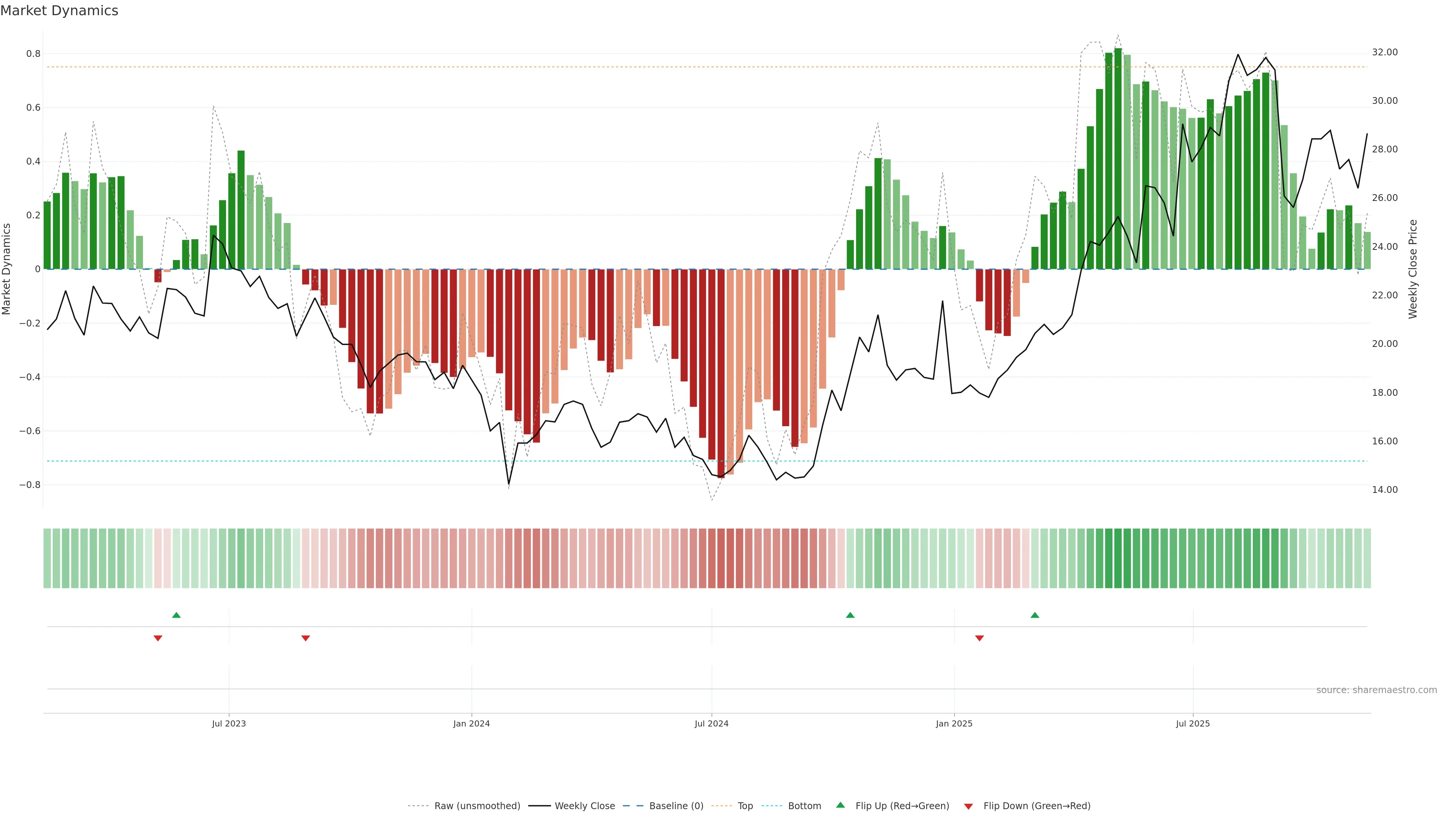
Task: Click the green Flip Up triangle in legend
Action: 841,805
